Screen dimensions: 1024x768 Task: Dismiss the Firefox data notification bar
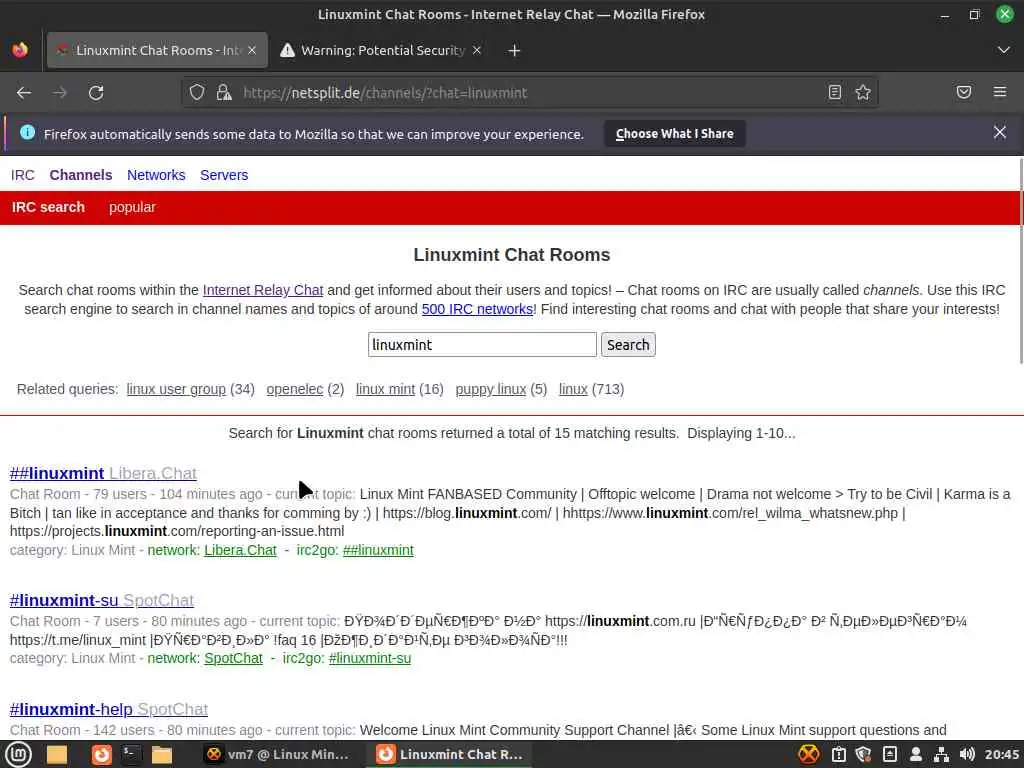pos(1000,133)
